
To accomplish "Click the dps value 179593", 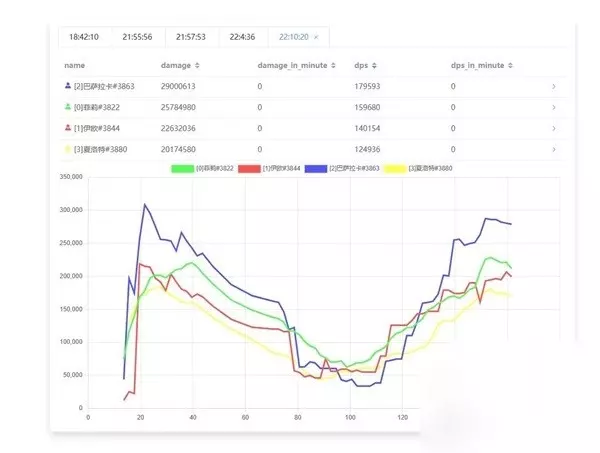I will (x=367, y=86).
